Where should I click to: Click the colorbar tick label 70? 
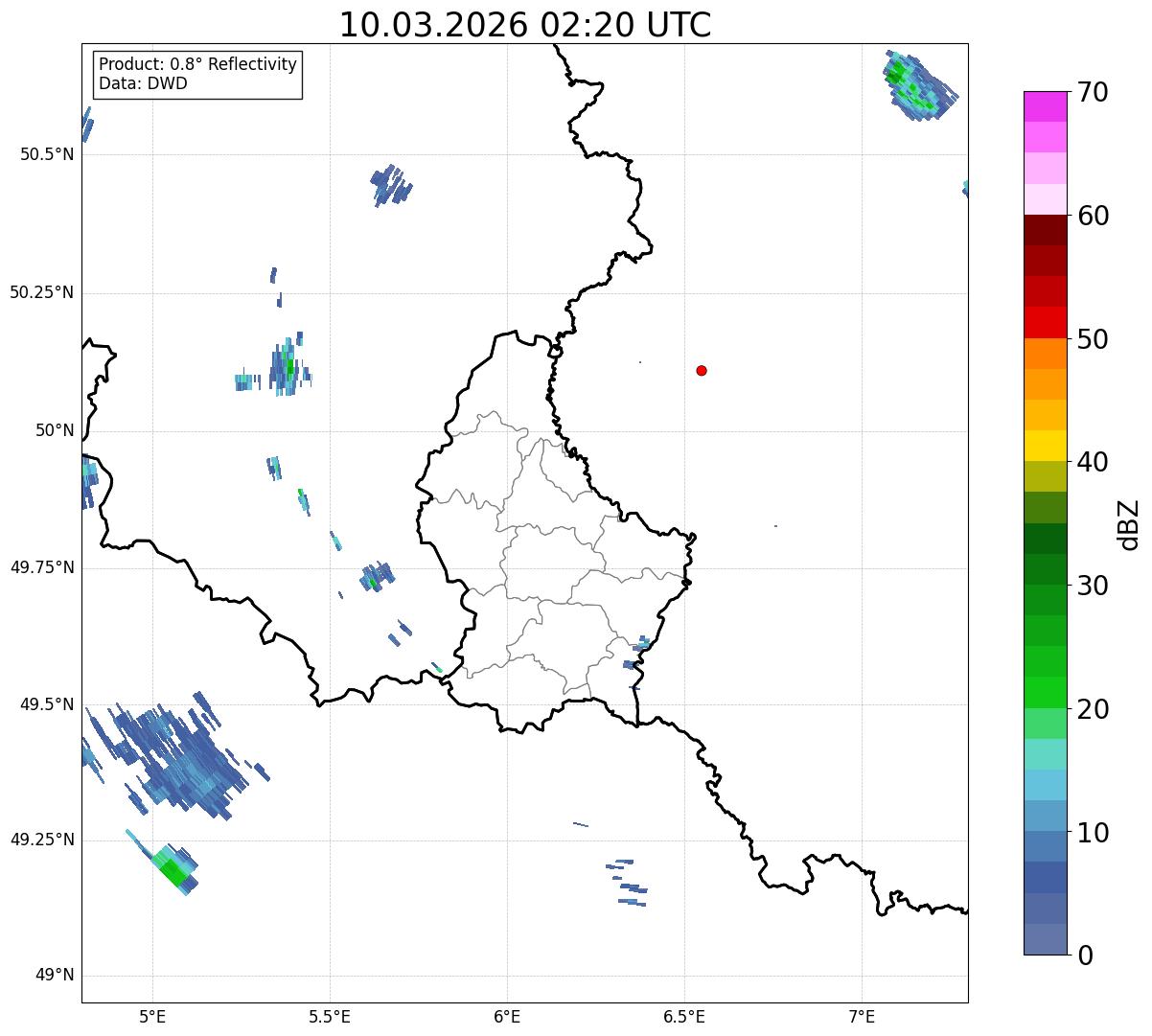click(x=1094, y=93)
